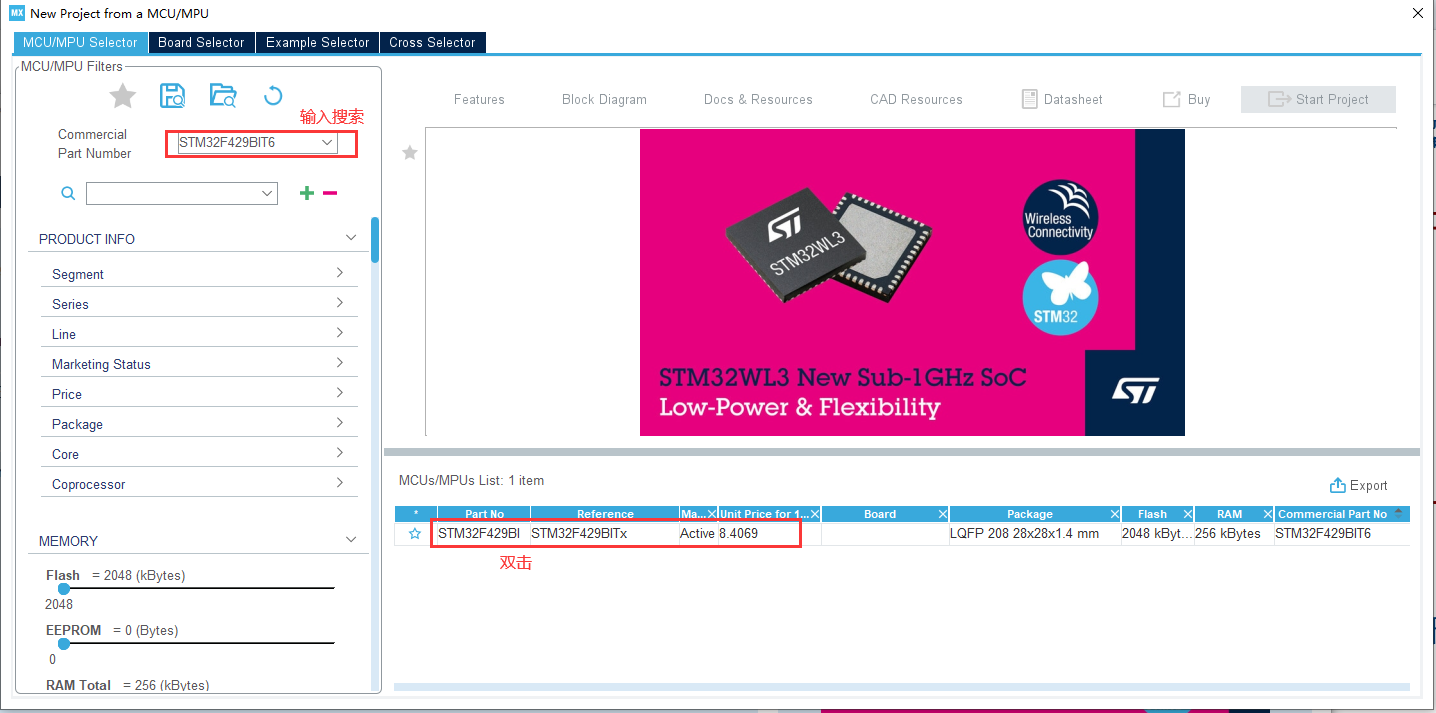Image resolution: width=1436 pixels, height=713 pixels.
Task: Open the Block Diagram view
Action: pos(604,99)
